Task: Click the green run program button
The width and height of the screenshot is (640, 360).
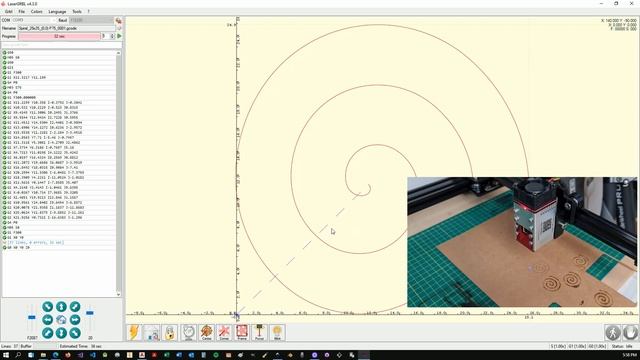Action: [x=119, y=36]
